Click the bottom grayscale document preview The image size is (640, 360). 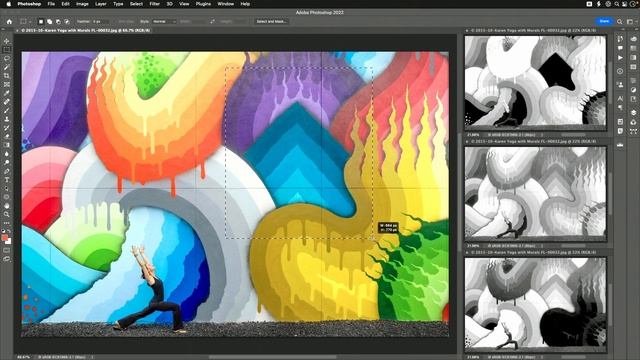click(x=535, y=304)
